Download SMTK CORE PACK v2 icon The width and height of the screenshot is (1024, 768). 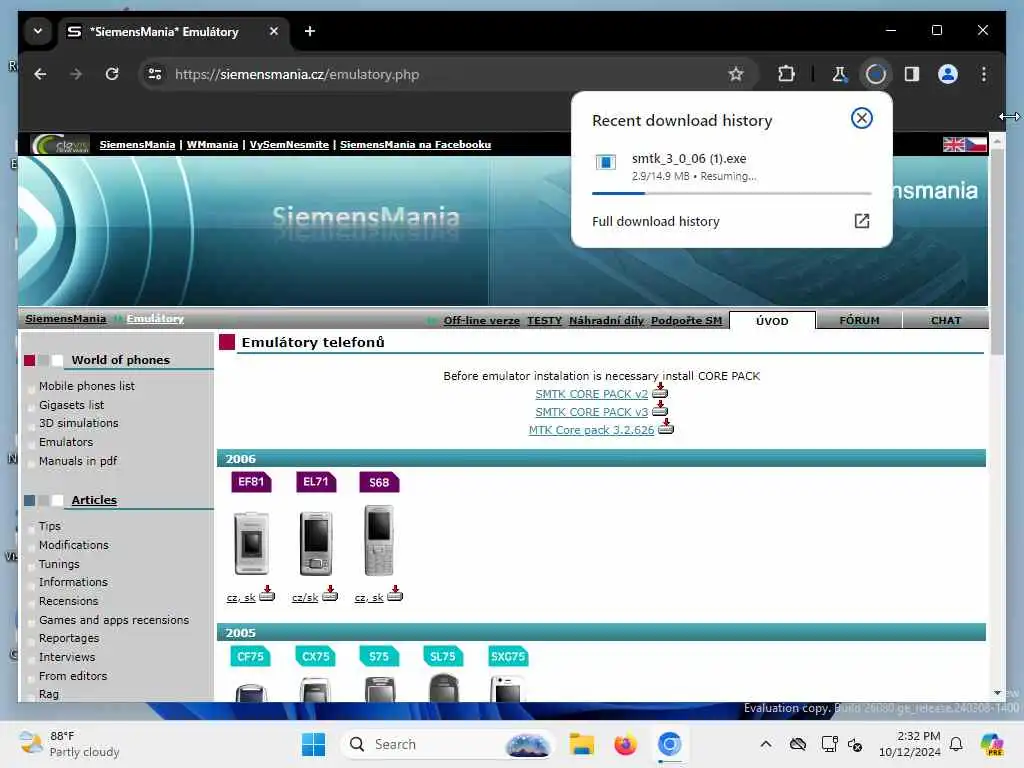coord(660,391)
